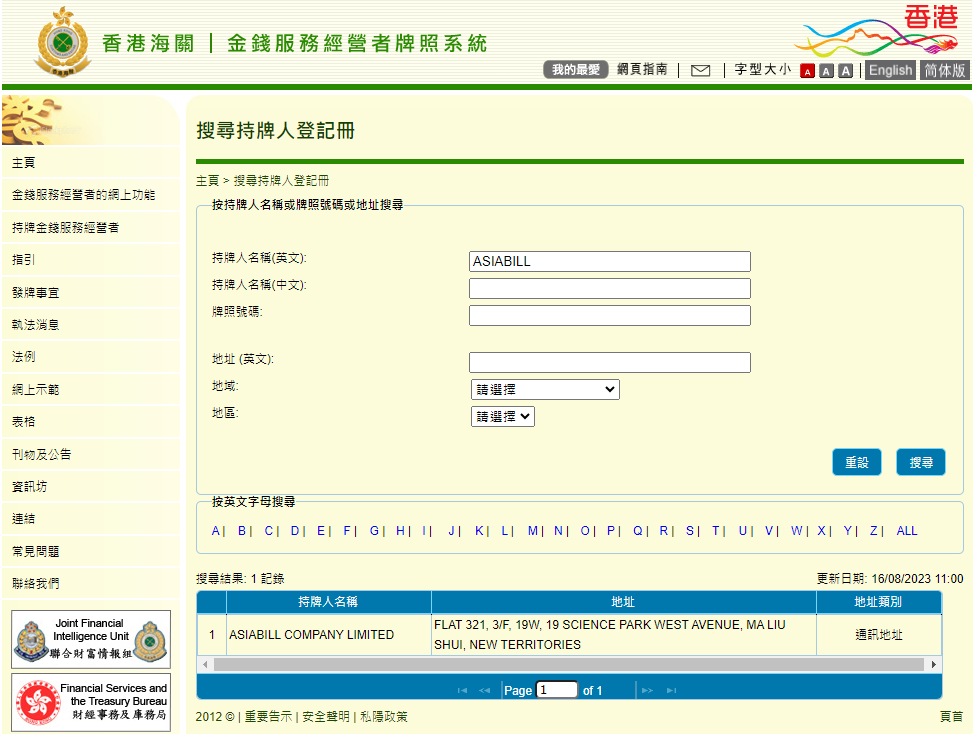Click the 持牌人名稱(中文) input field
This screenshot has width=973, height=734.
[609, 288]
